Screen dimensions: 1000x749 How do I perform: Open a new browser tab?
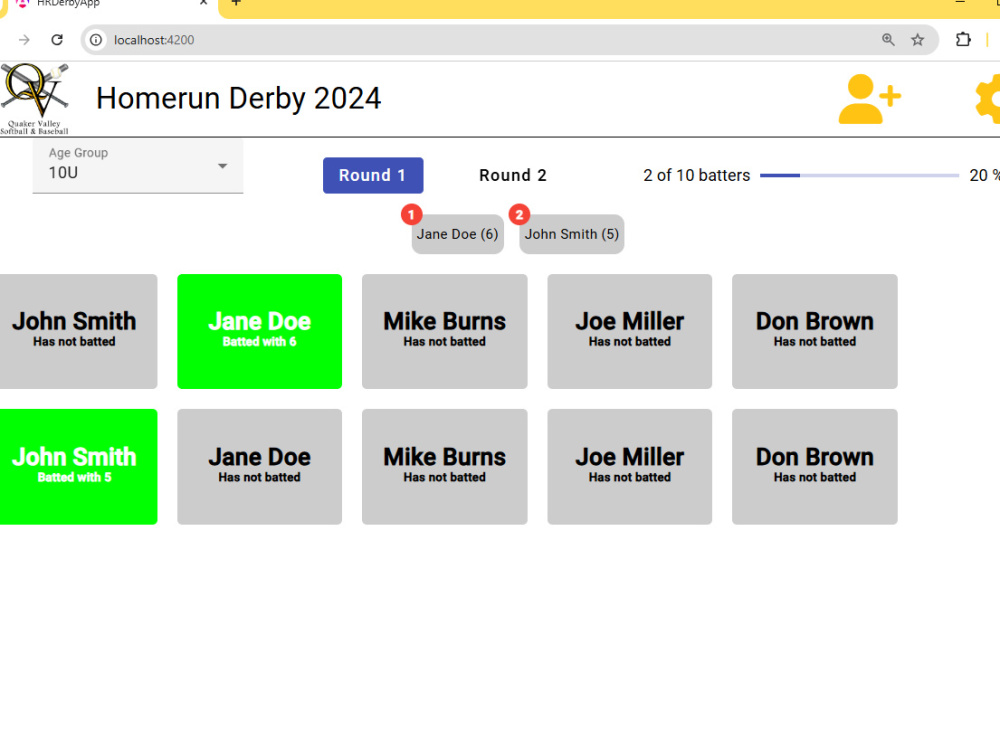235,3
